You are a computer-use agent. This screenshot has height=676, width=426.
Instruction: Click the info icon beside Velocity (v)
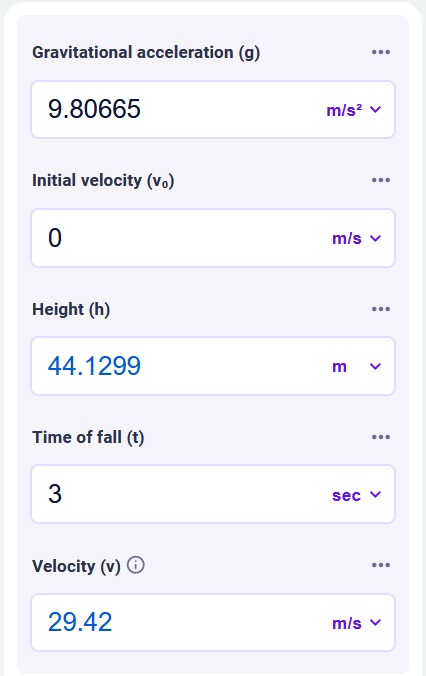(136, 565)
